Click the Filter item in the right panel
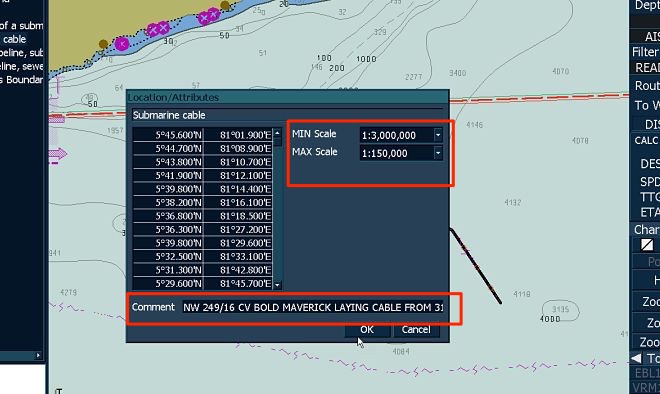The height and width of the screenshot is (394, 660). tap(646, 52)
